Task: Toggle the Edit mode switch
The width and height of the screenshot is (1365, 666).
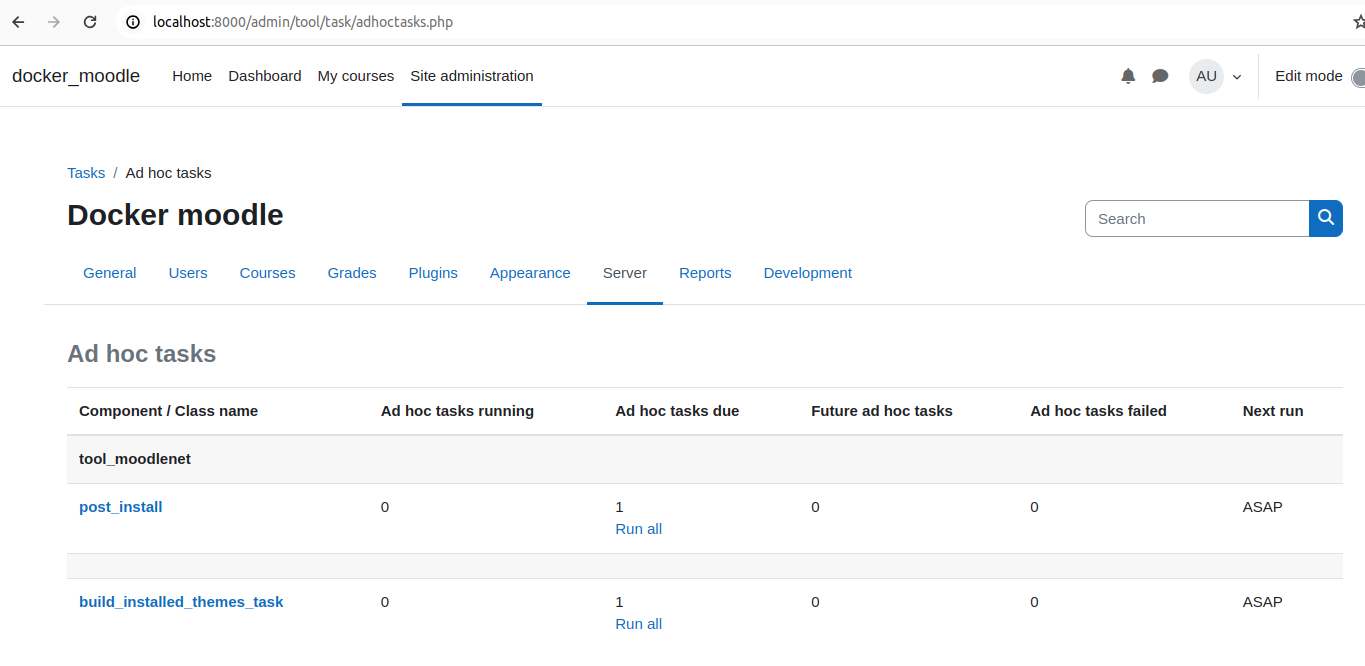Action: coord(1357,77)
